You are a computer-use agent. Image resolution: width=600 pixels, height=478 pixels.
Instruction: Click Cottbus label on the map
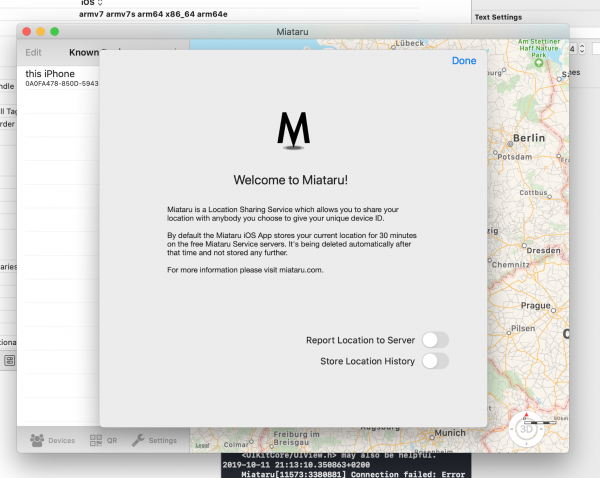533,193
